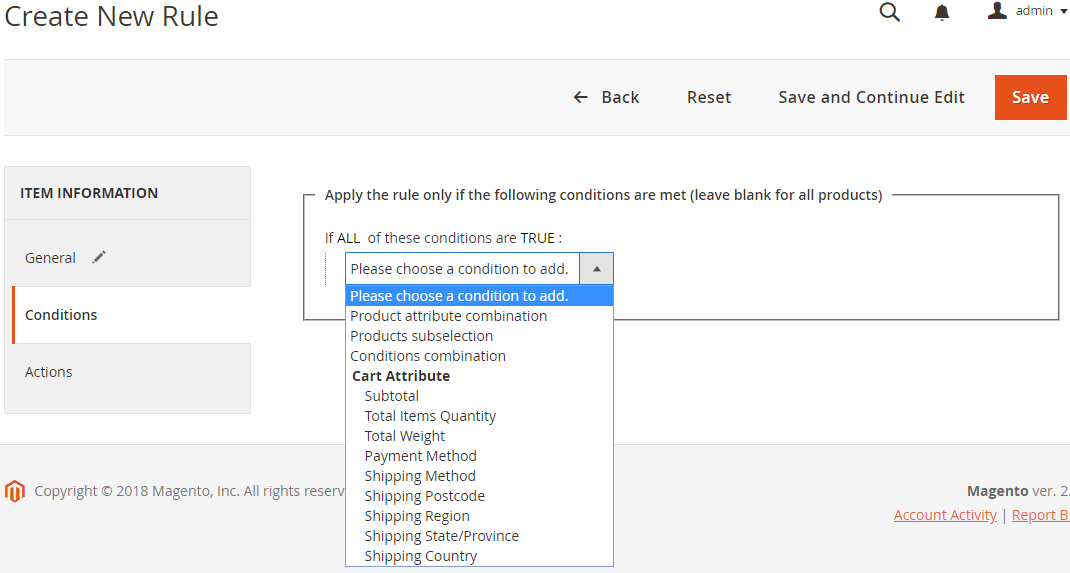Choose Shipping Country option
1070x573 pixels.
tap(421, 556)
